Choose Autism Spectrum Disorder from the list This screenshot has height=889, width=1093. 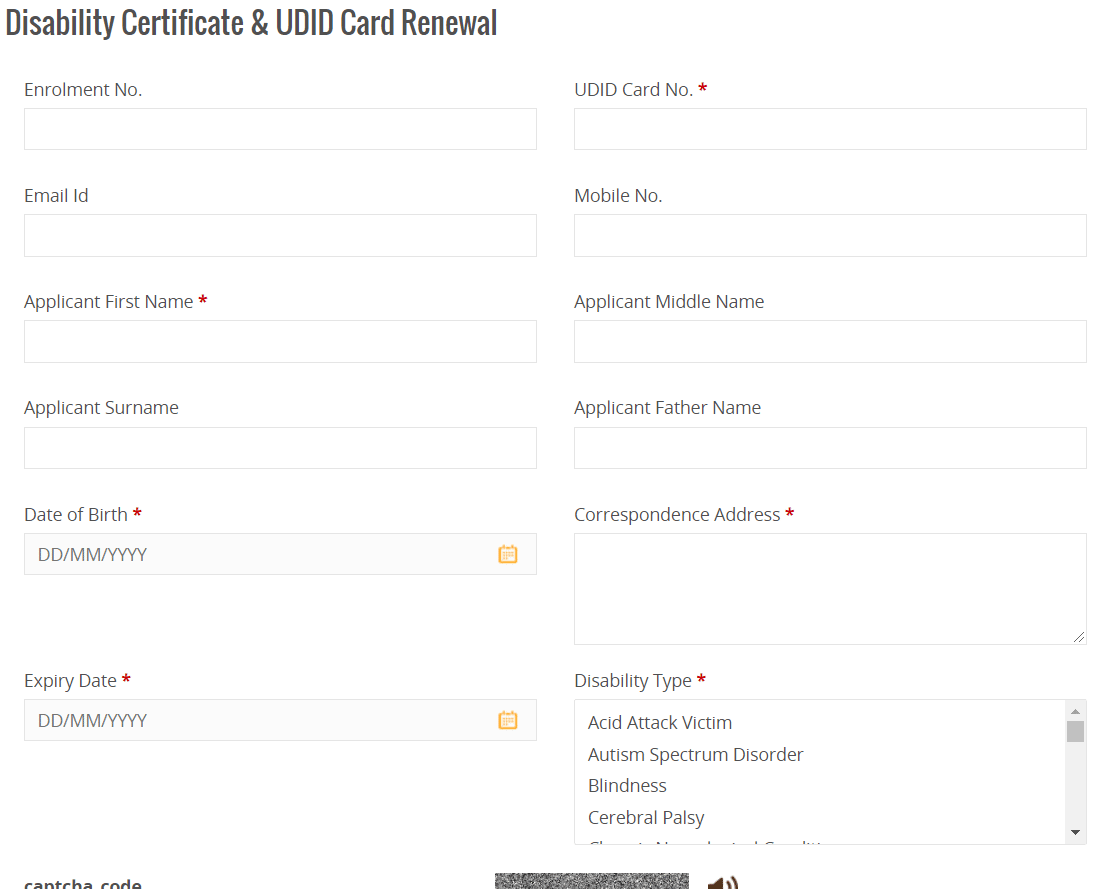pos(696,755)
